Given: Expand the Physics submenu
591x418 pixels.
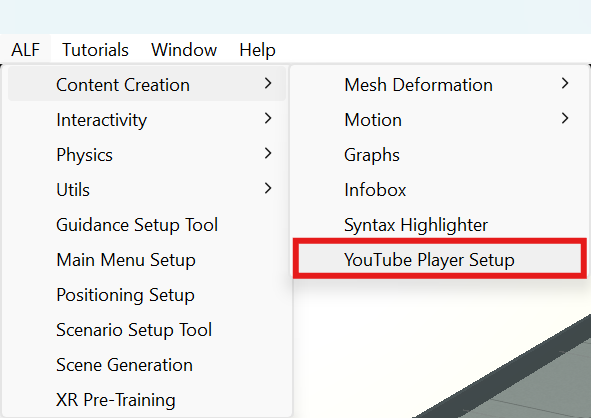Looking at the screenshot, I should 147,155.
